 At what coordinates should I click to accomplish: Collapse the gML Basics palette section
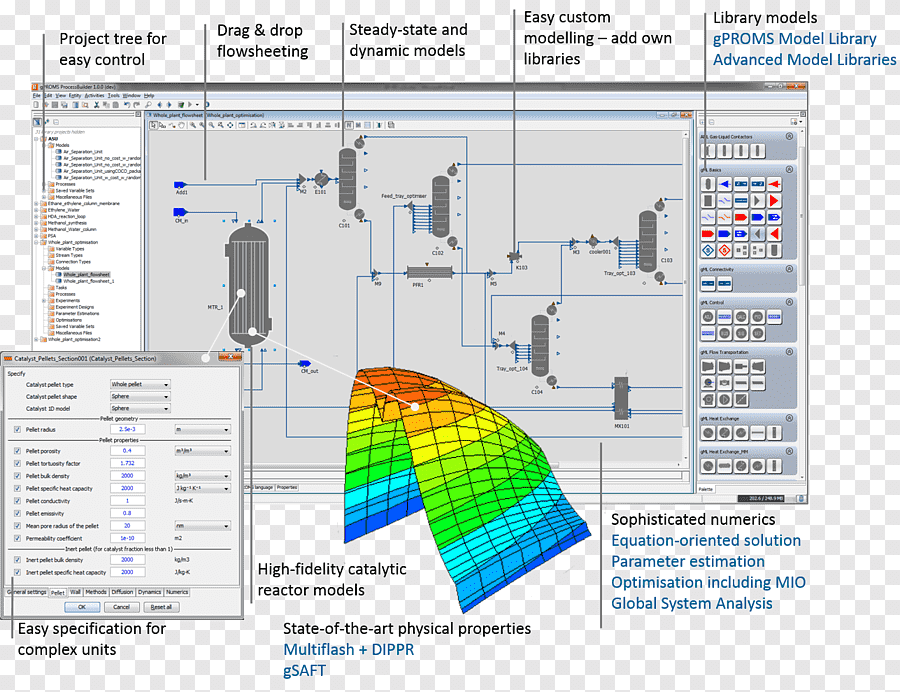788,171
